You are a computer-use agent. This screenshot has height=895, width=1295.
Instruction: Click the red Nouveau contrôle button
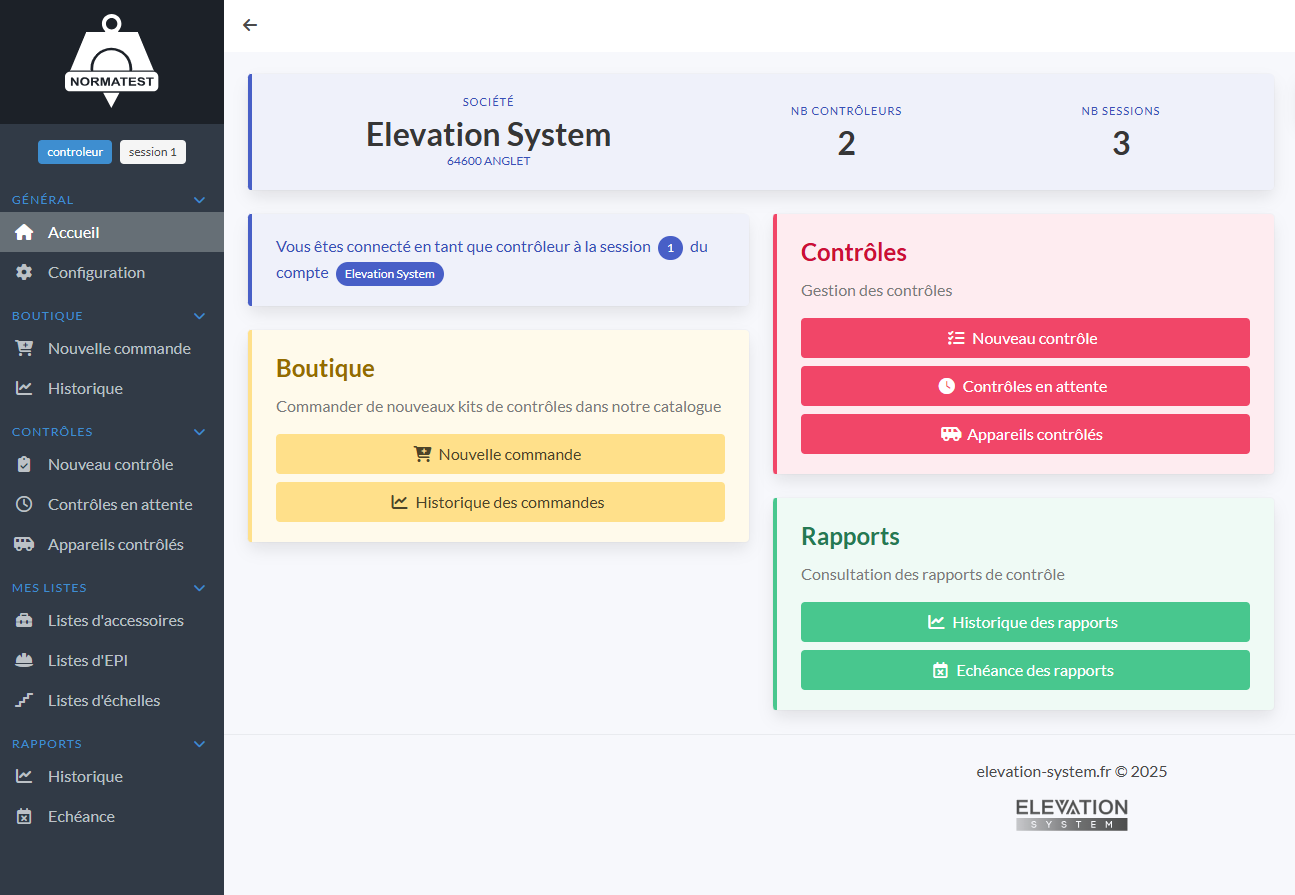[1025, 338]
